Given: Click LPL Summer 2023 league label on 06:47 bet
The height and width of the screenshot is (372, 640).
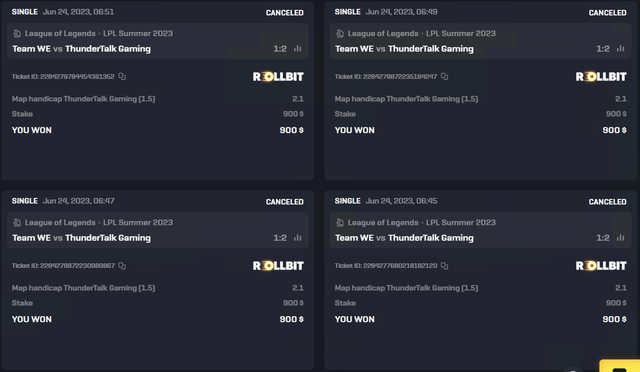Looking at the screenshot, I should click(138, 223).
